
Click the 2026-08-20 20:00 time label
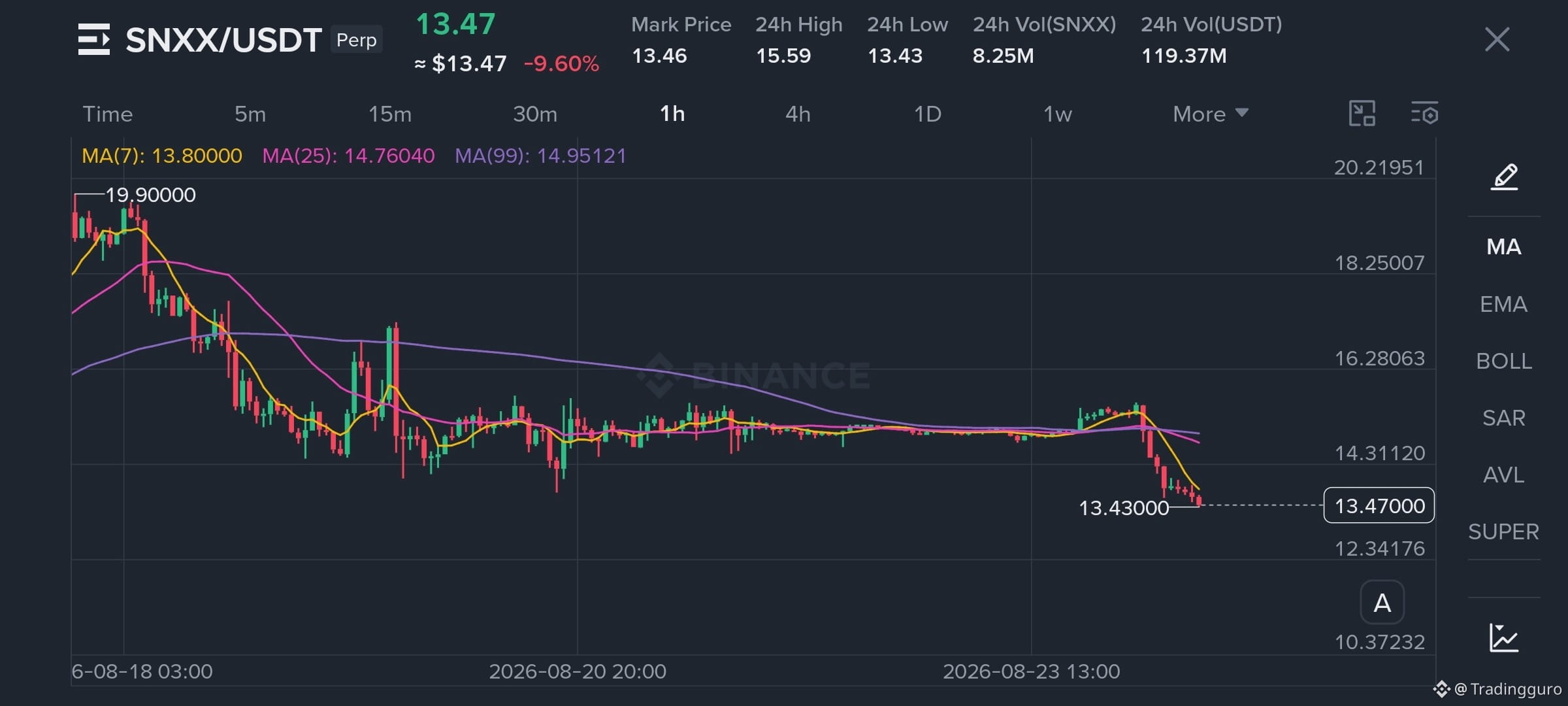pos(578,671)
